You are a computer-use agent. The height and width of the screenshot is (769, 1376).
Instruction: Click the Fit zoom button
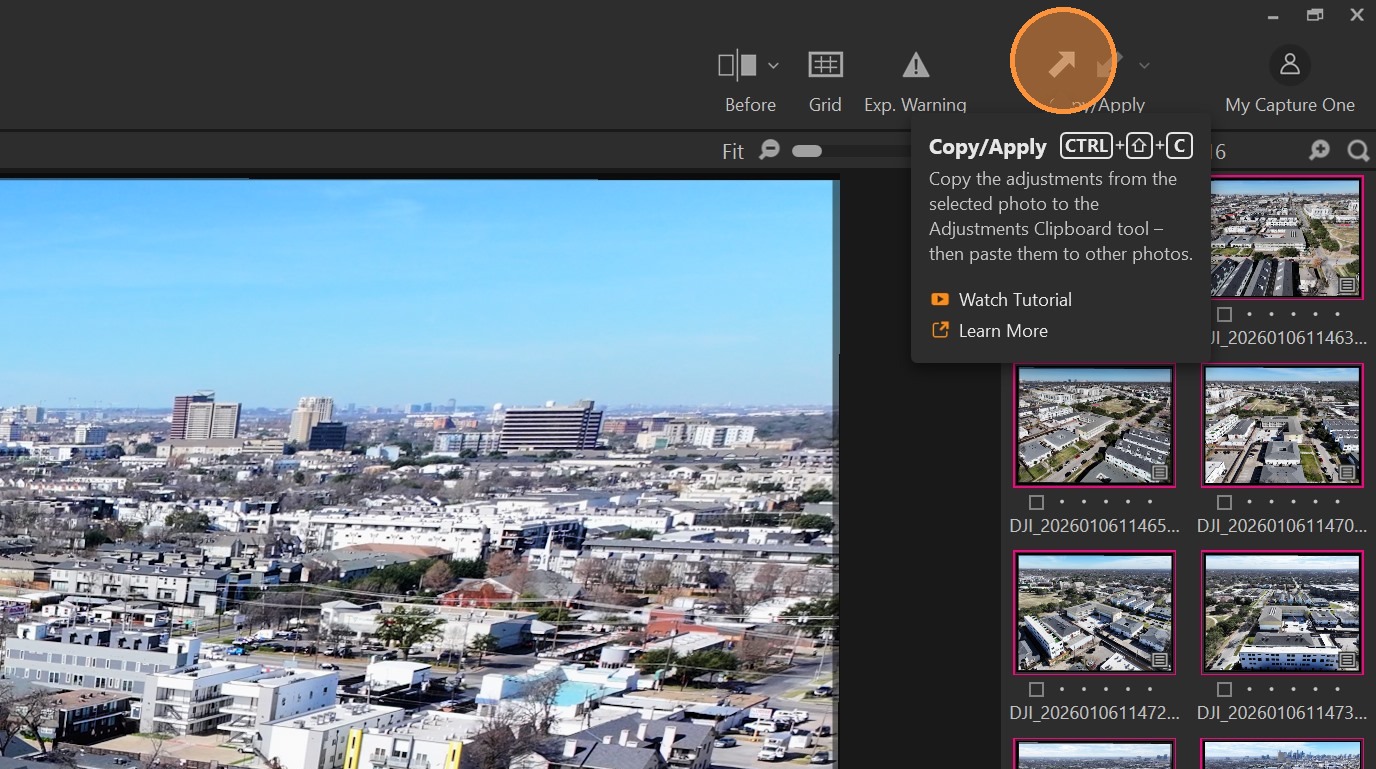[733, 151]
